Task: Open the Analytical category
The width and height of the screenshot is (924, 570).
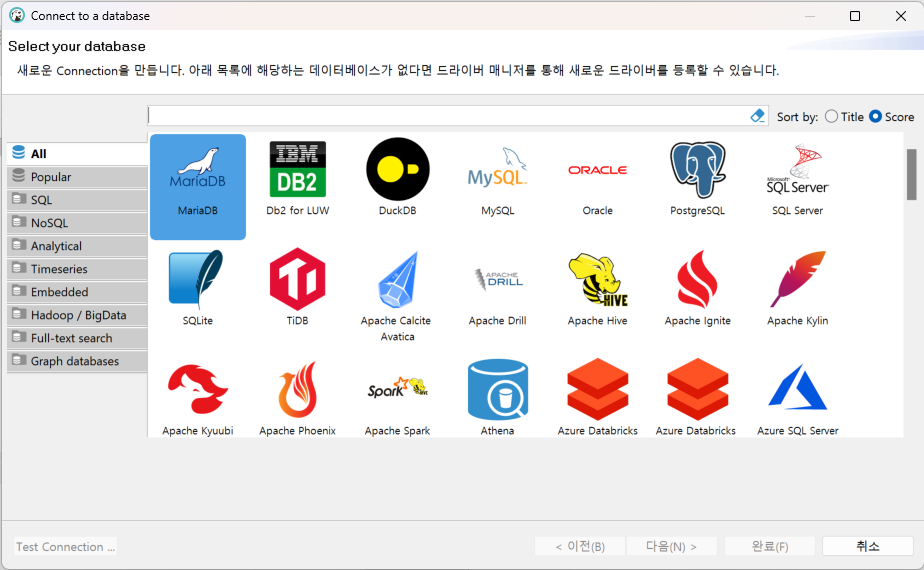Action: coord(77,246)
